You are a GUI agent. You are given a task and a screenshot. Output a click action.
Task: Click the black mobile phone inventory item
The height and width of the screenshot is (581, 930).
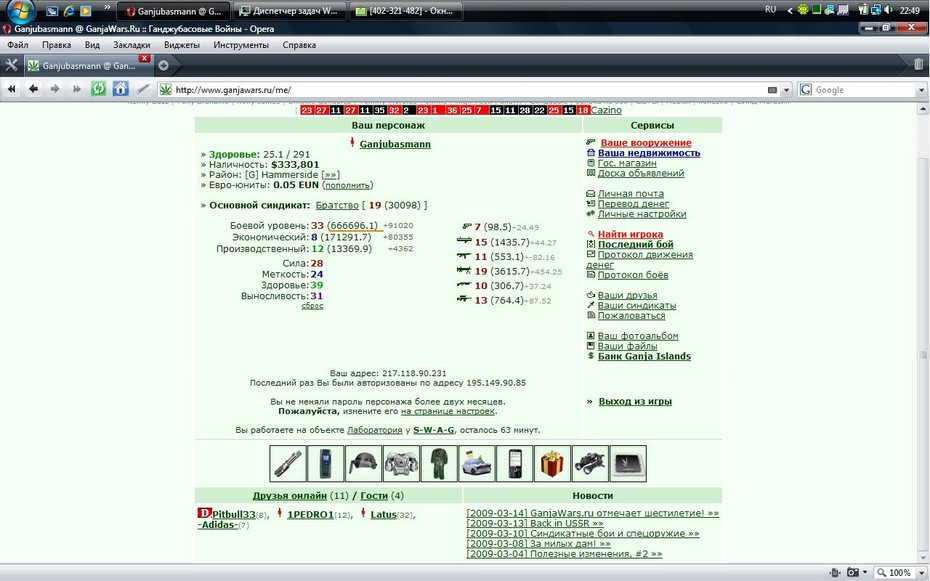(514, 464)
